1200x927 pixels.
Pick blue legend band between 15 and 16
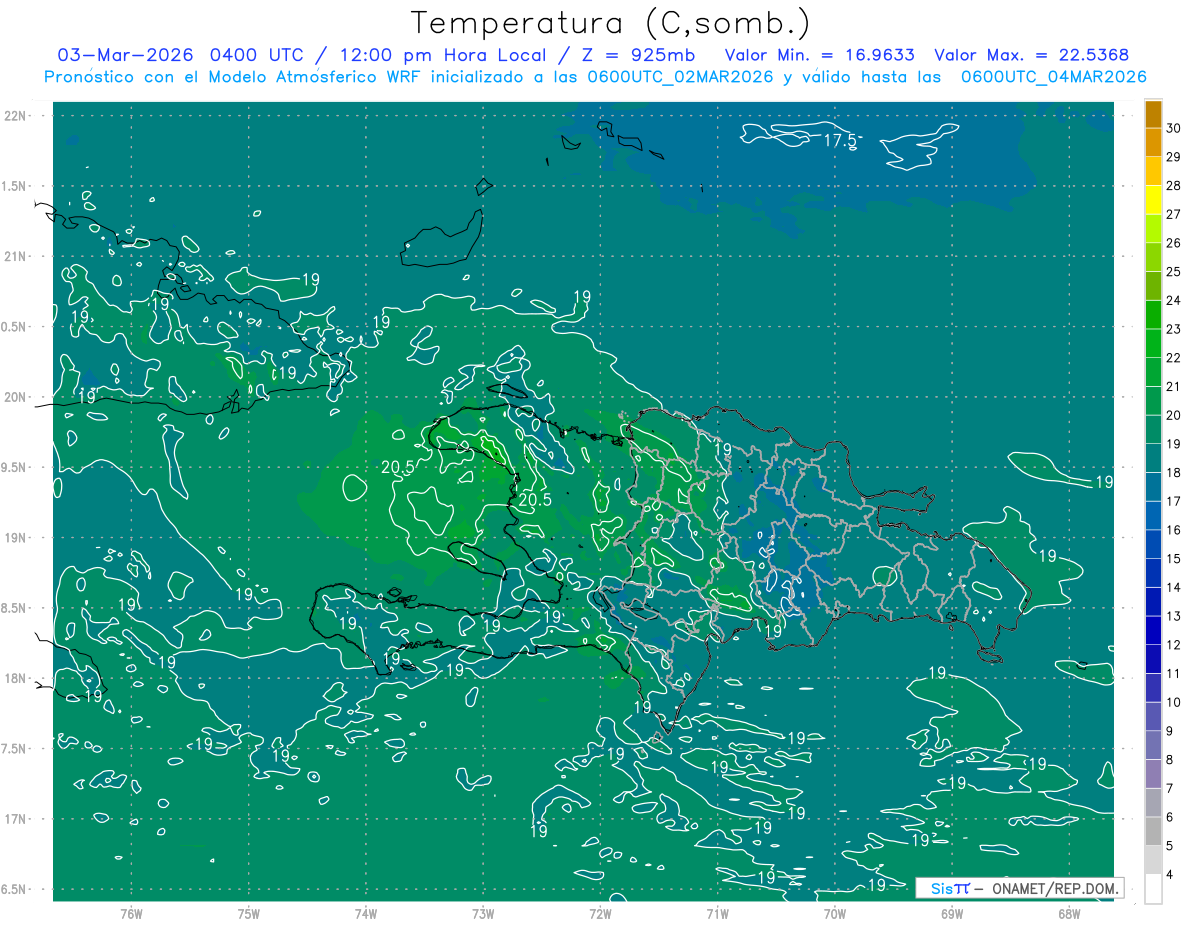(x=1153, y=544)
